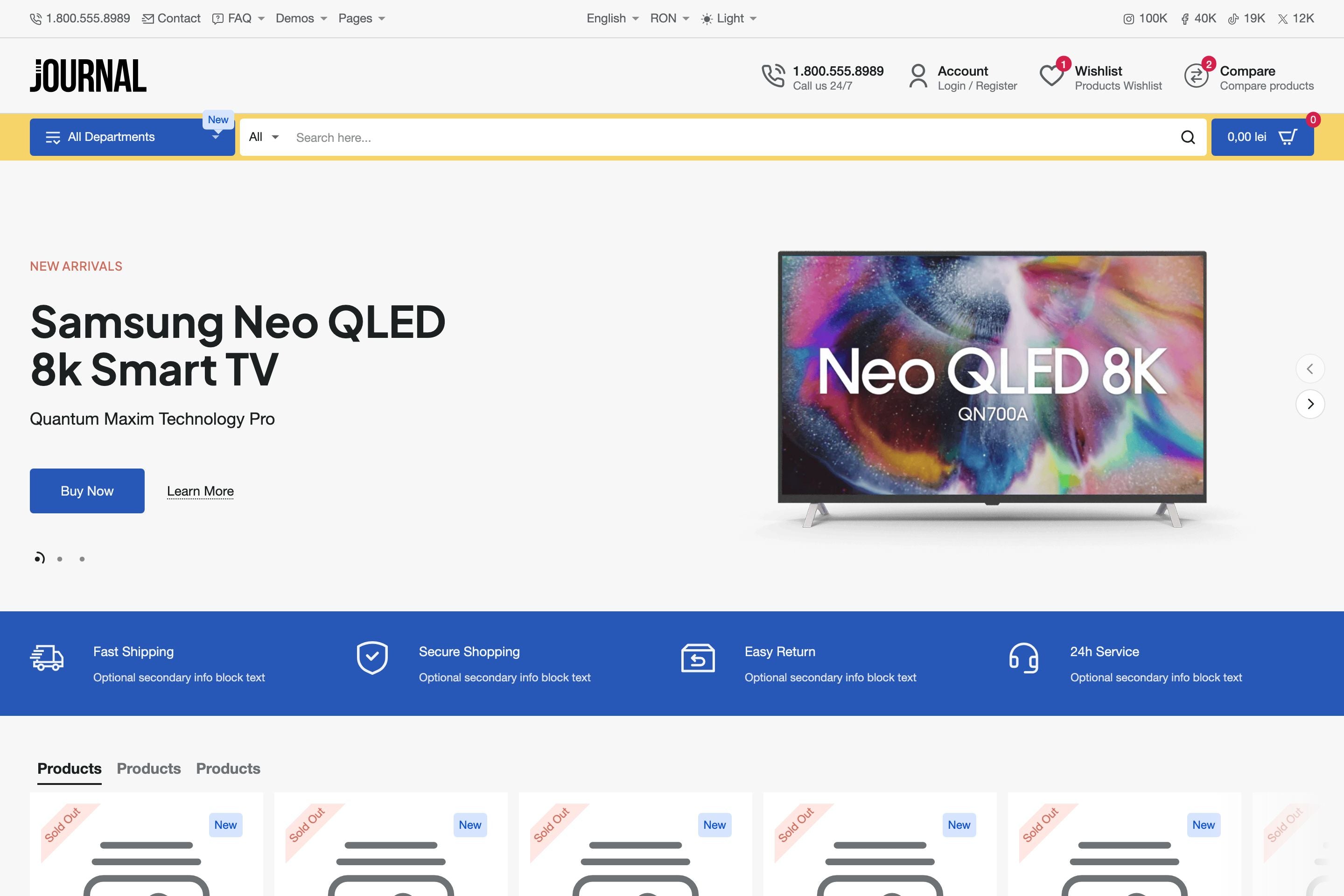Click the Learn More link
This screenshot has height=896, width=1344.
pos(200,491)
